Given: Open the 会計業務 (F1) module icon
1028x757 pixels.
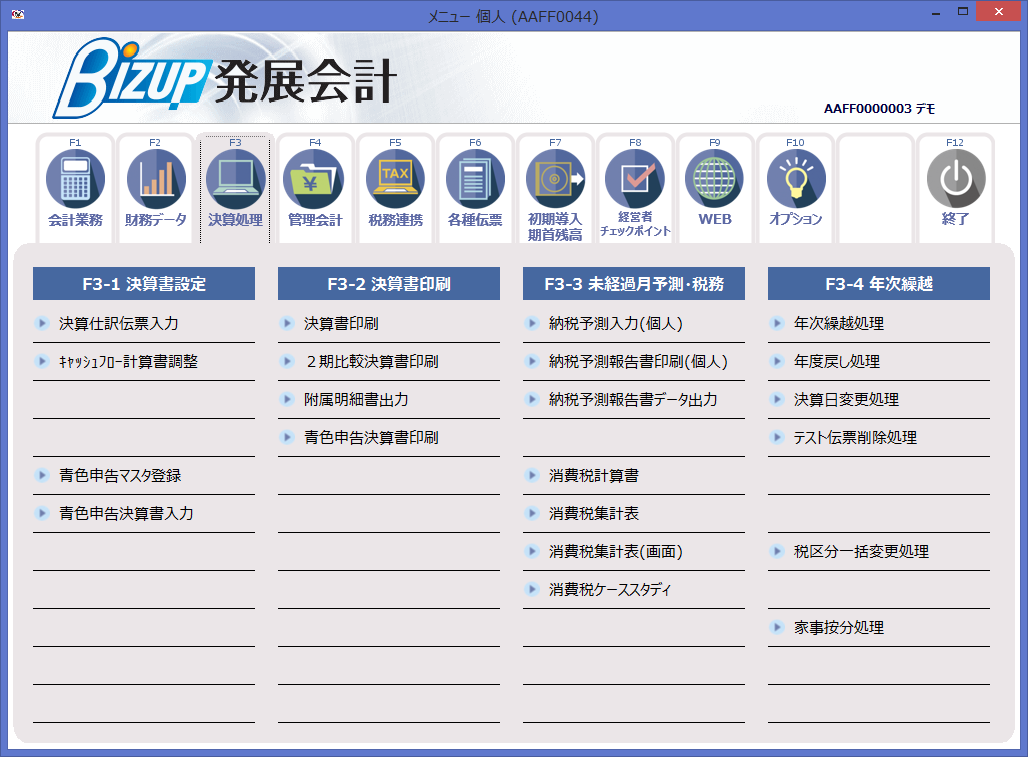Looking at the screenshot, I should click(76, 185).
